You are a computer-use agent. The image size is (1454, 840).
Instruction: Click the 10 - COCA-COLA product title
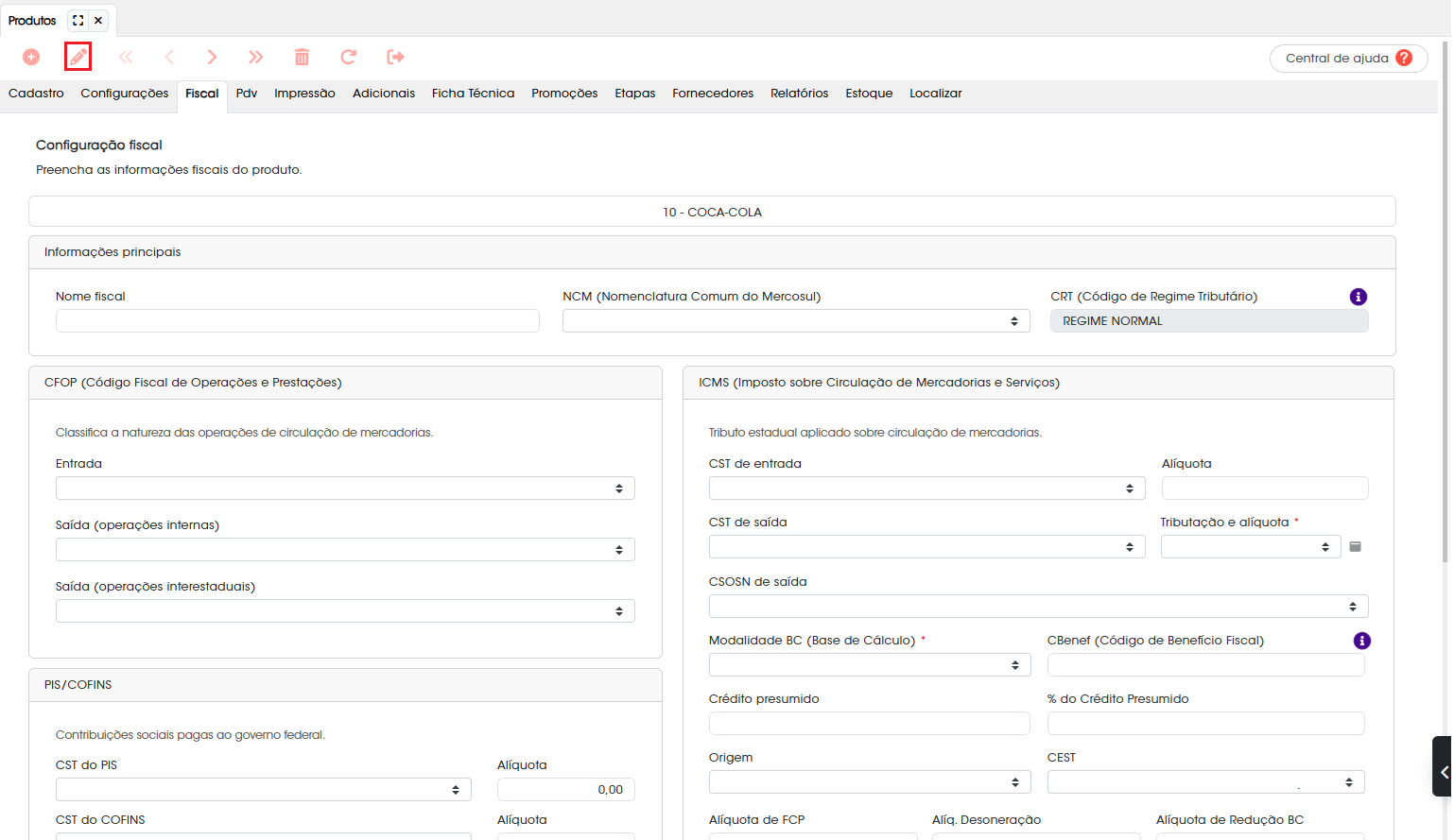pos(712,213)
